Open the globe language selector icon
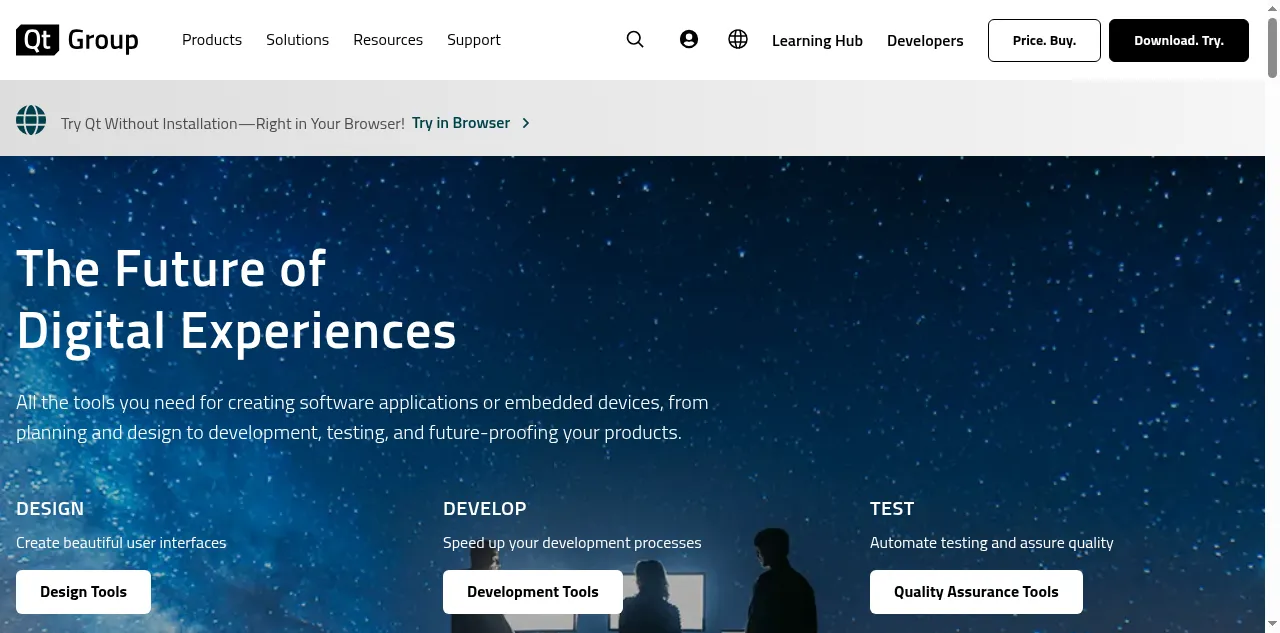The width and height of the screenshot is (1280, 633). pos(738,40)
